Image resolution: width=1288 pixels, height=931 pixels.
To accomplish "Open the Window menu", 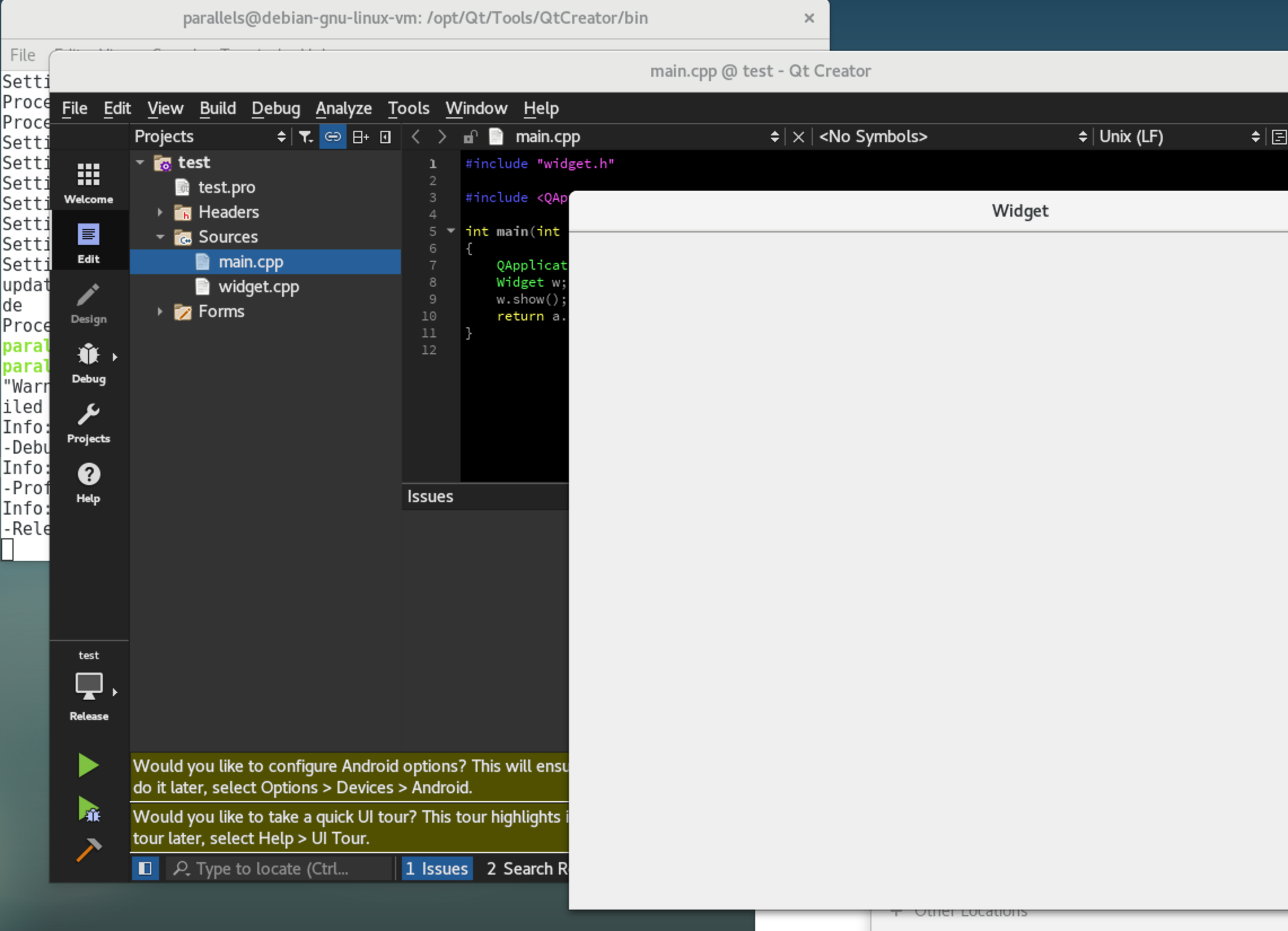I will 476,108.
